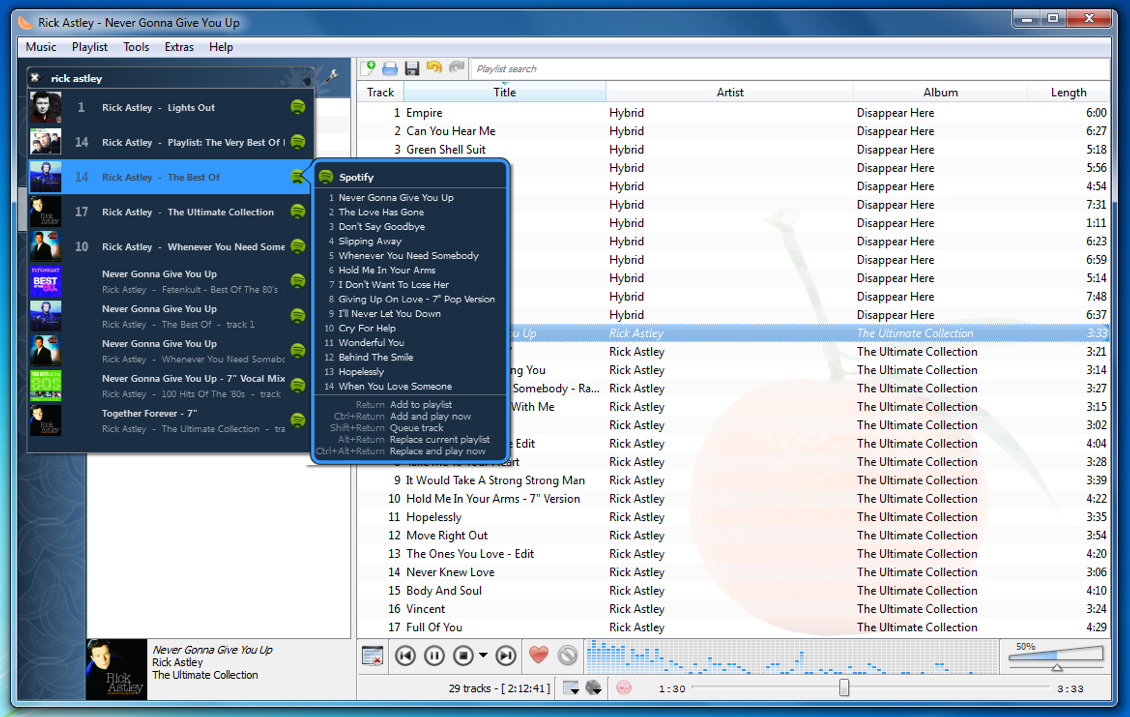1130x717 pixels.
Task: Clear the 'rick astley' search with X
Action: coord(35,77)
